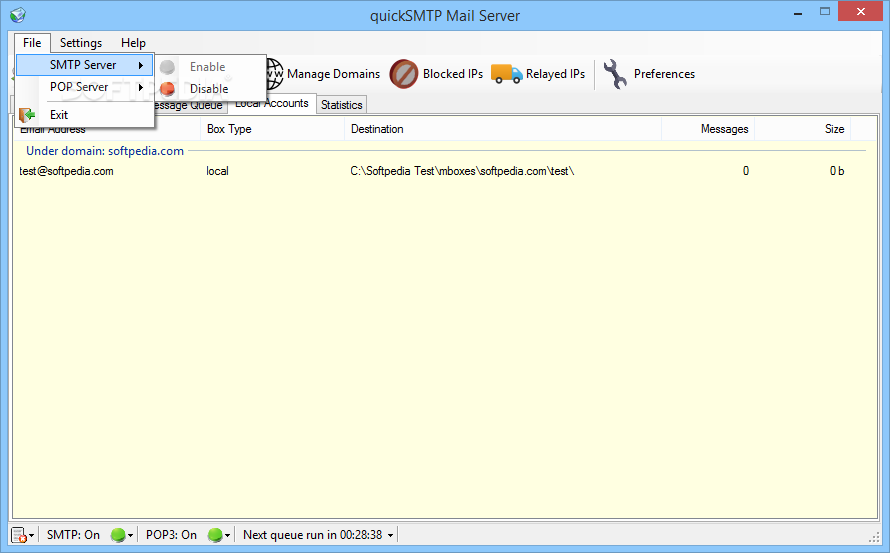Sort by Destination column header

pos(503,129)
